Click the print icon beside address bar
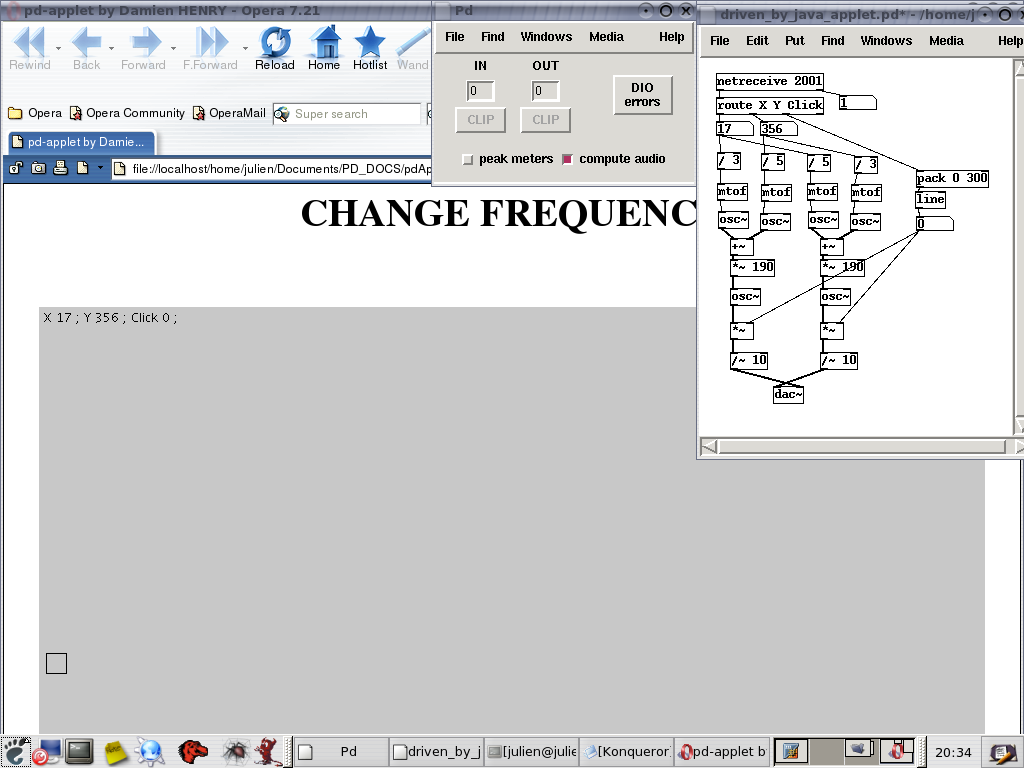 tap(60, 168)
